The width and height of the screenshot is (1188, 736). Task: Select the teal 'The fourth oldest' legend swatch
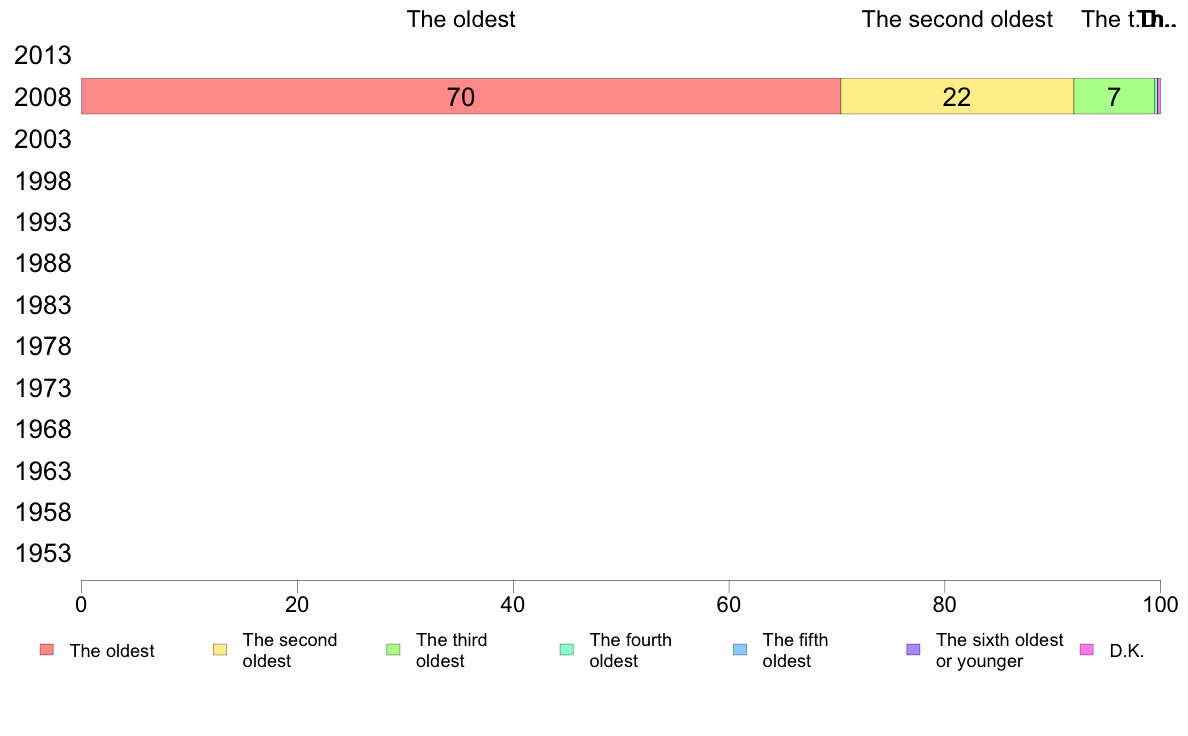(567, 650)
